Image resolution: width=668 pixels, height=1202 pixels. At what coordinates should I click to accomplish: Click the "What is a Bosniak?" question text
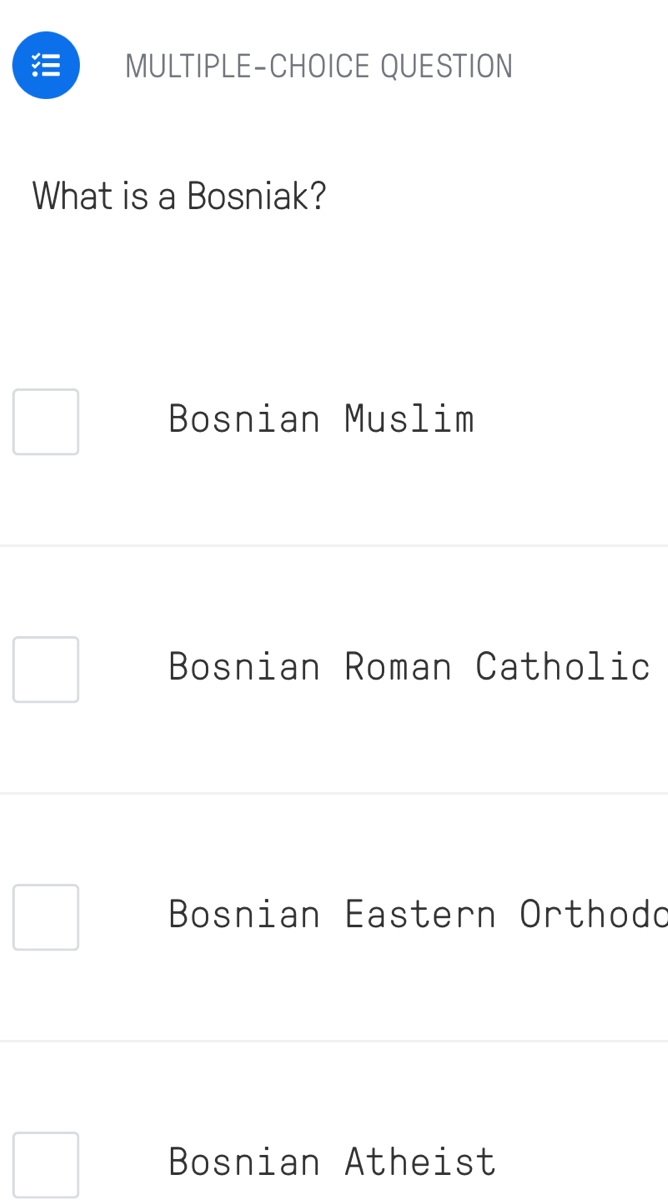180,196
